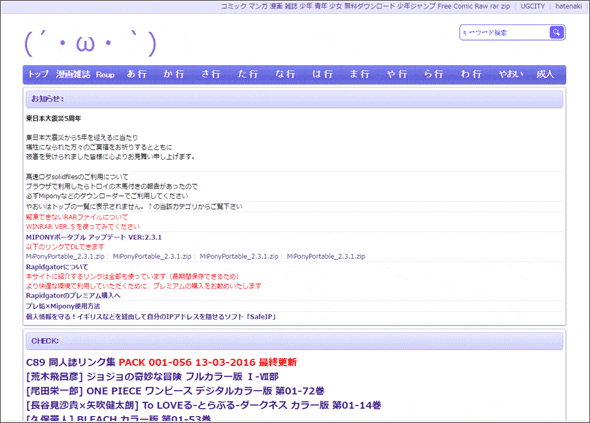The height and width of the screenshot is (423, 590).
Task: Download fourth MiPonyPortable_2.3.1.zip link
Action: click(326, 256)
